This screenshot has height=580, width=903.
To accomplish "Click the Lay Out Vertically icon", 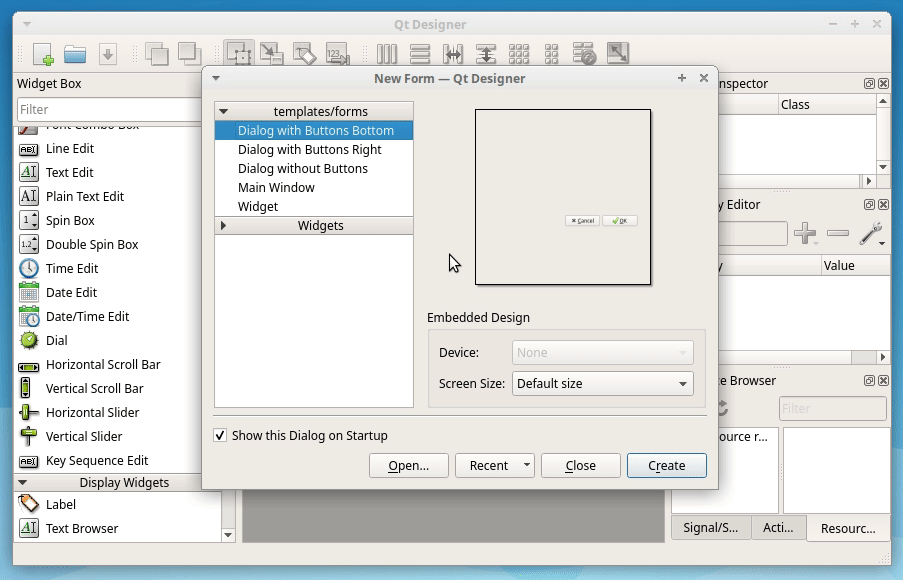I will click(417, 53).
